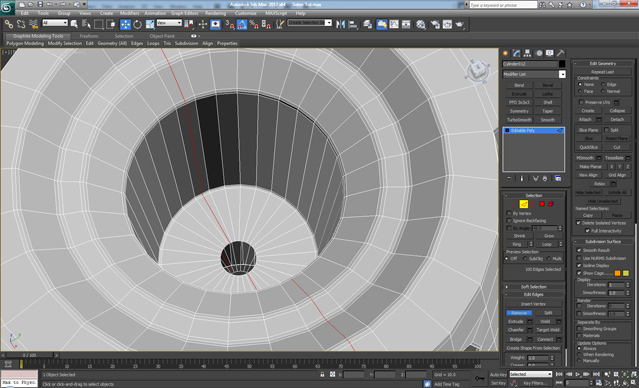Open the Graph Editors menu
Screen dimensions: 639x388
pos(184,13)
